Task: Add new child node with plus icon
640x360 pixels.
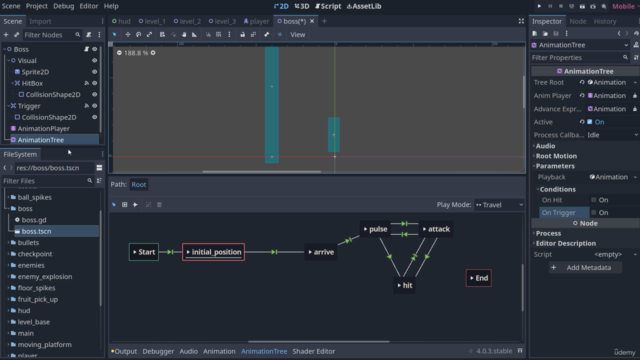Action: (x=6, y=35)
